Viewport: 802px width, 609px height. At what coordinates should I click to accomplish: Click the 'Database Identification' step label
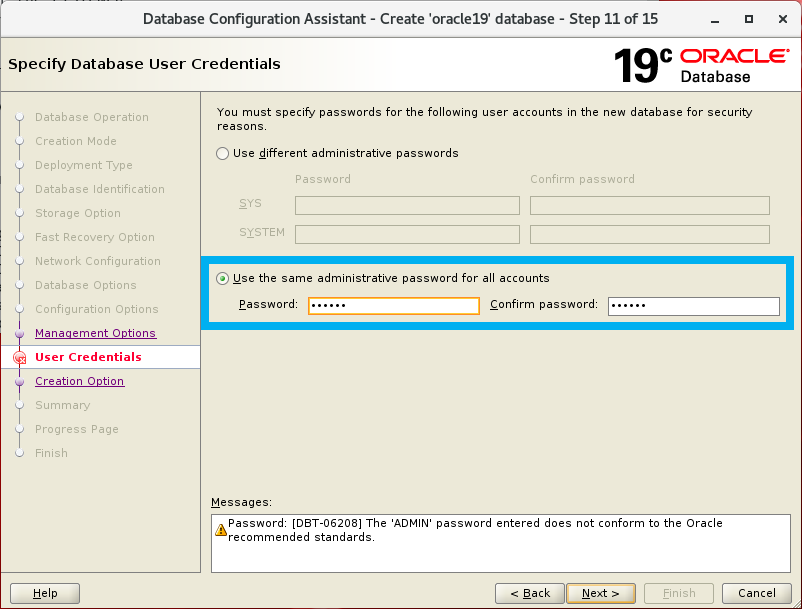click(x=100, y=189)
